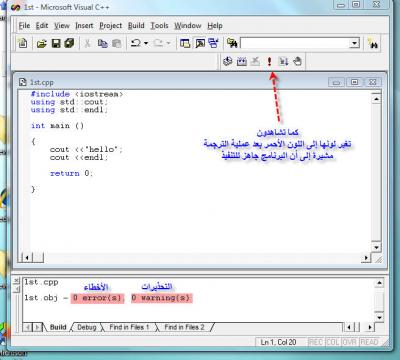Click the 'using std::endl;' code line
Screen dimensions: 400x360
(69, 110)
